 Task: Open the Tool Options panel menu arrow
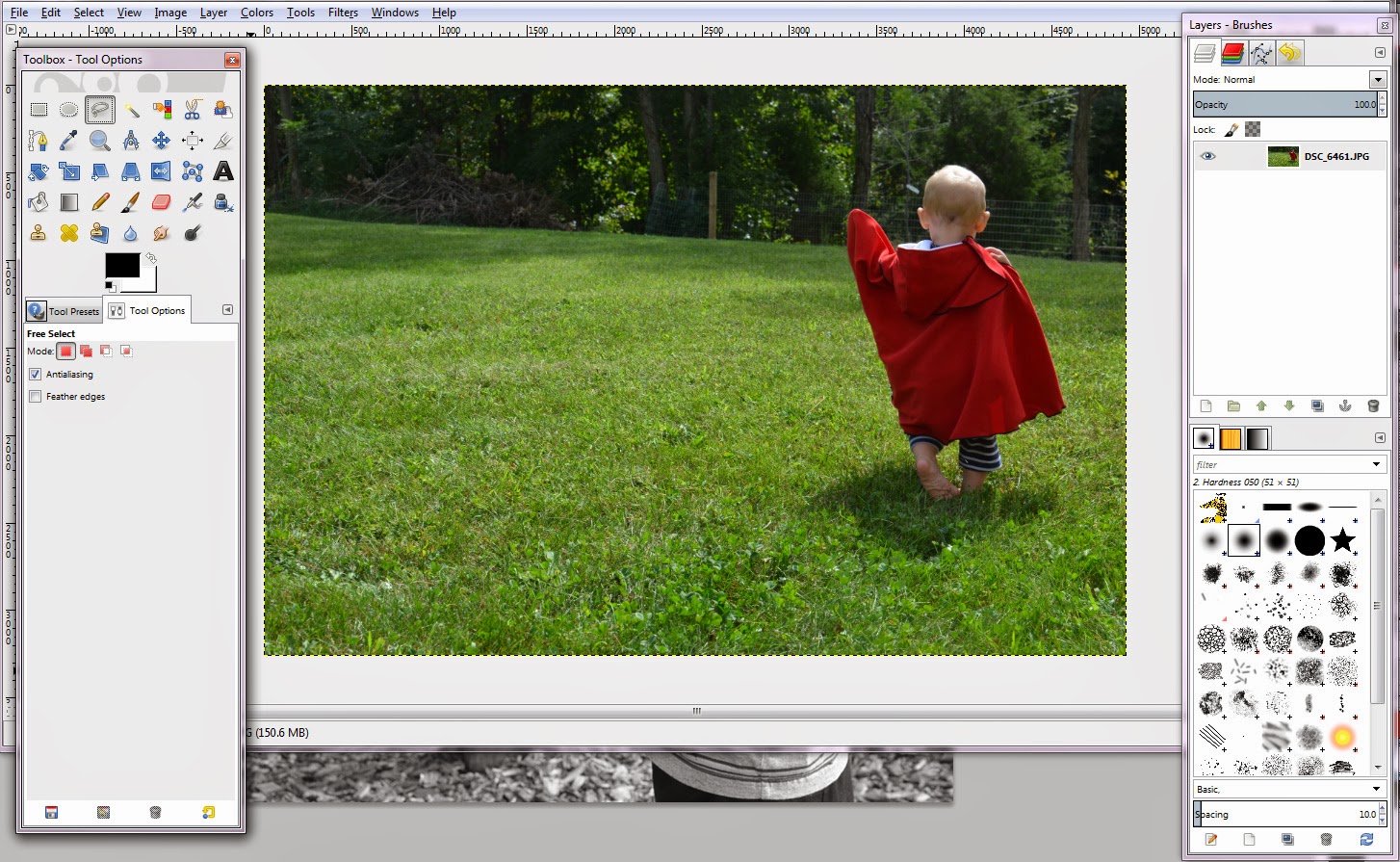(x=227, y=309)
